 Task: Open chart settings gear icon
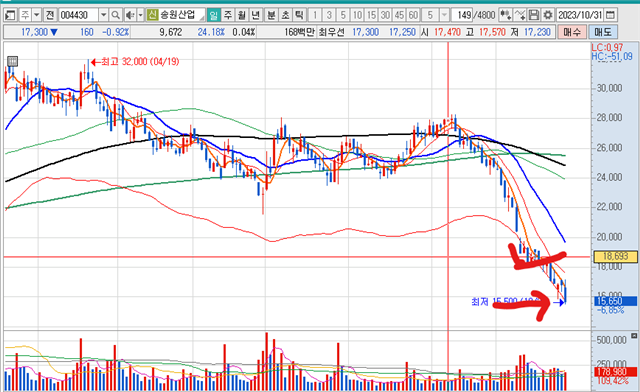[x=547, y=16]
